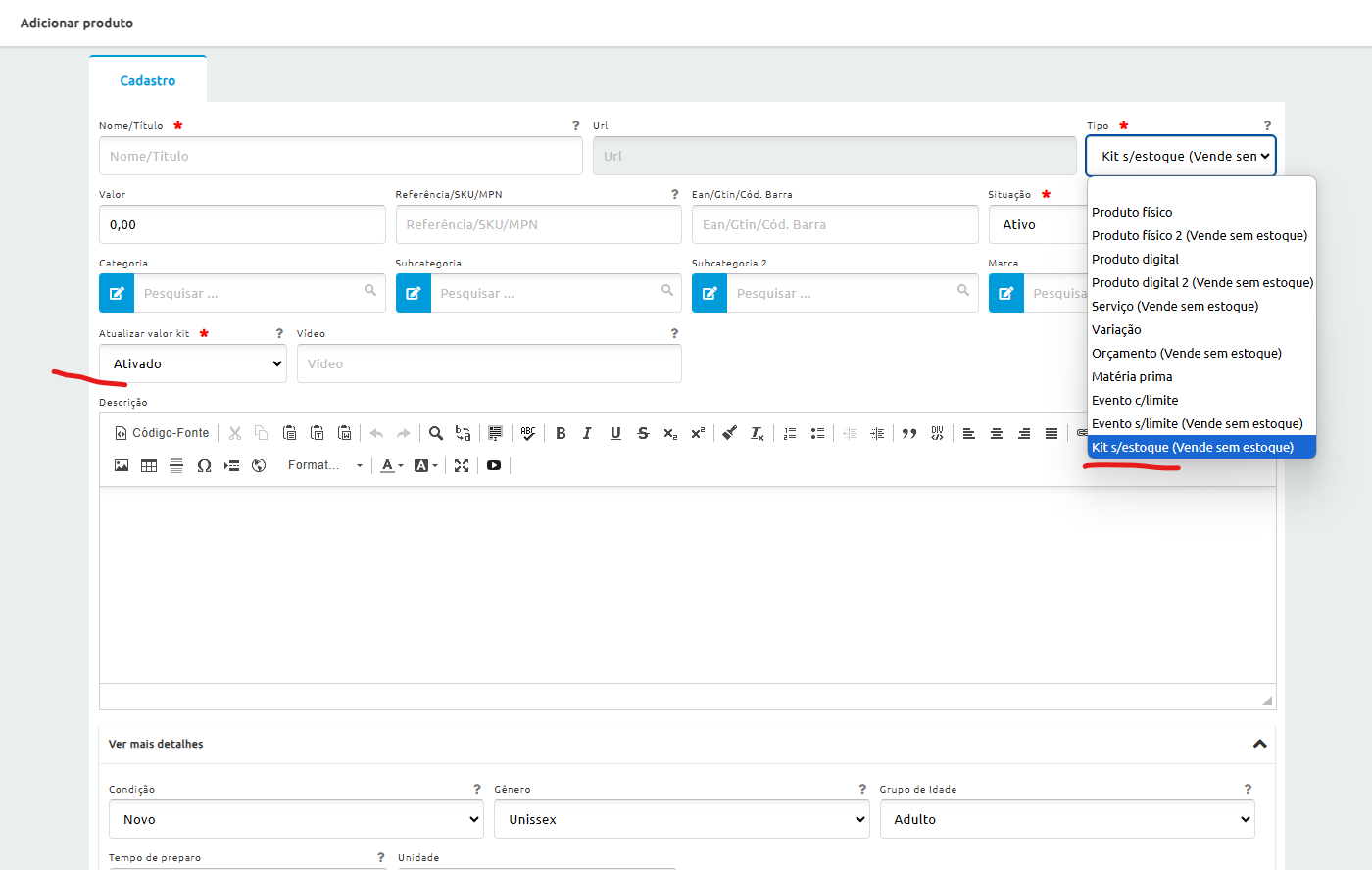Open the Gênero dropdown showing Unissex
The height and width of the screenshot is (870, 1372).
[681, 819]
